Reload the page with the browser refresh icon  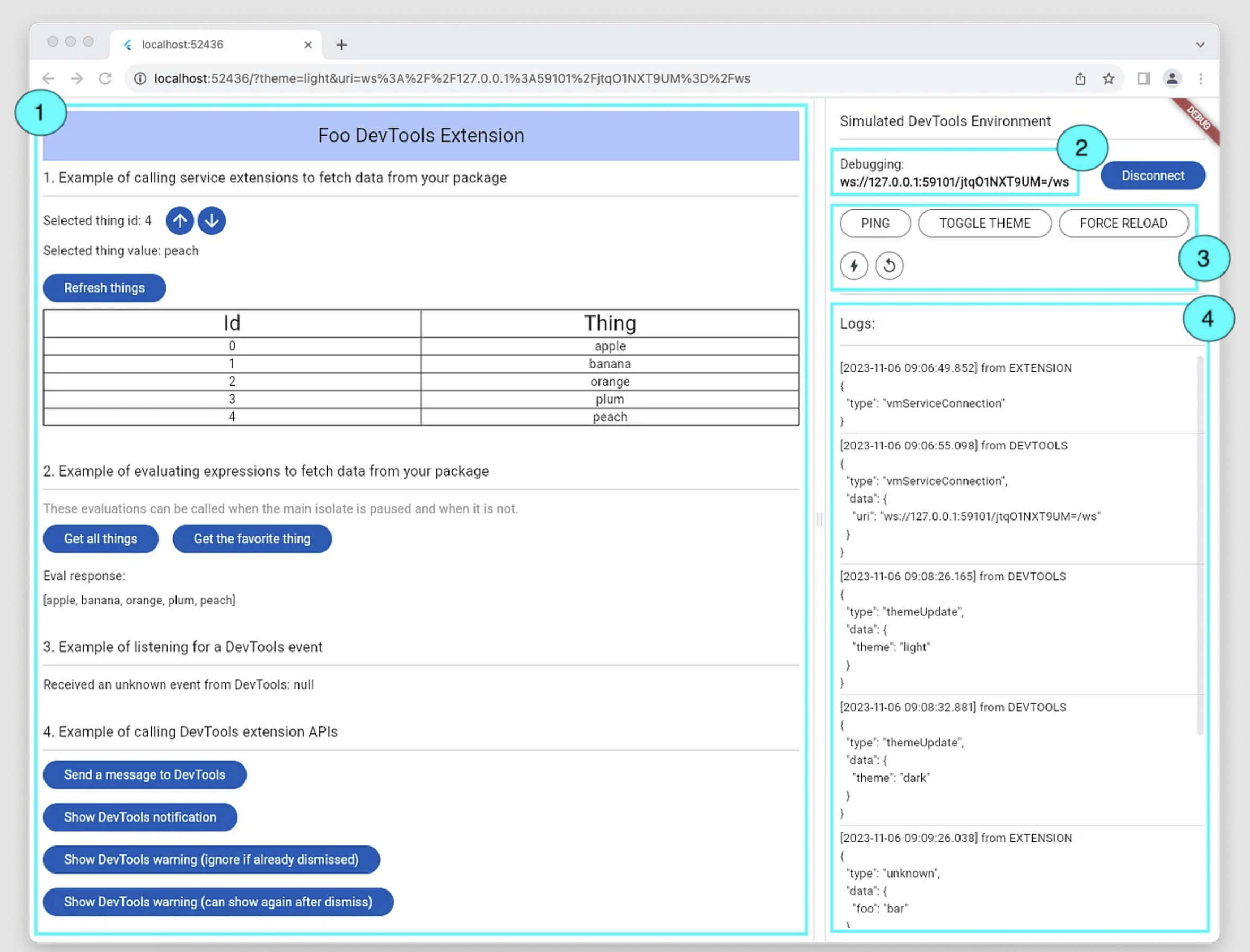pos(106,79)
